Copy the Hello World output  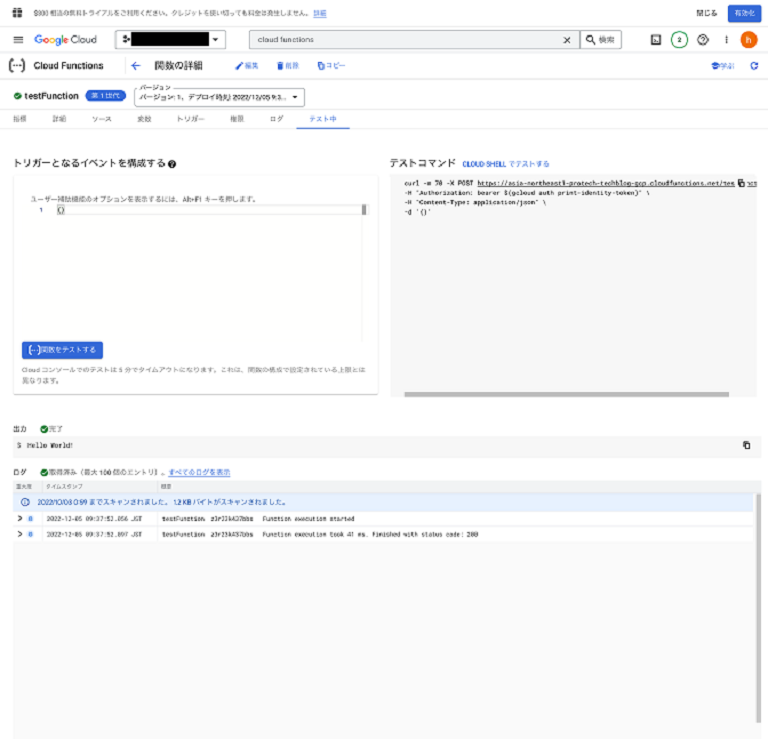coord(746,445)
